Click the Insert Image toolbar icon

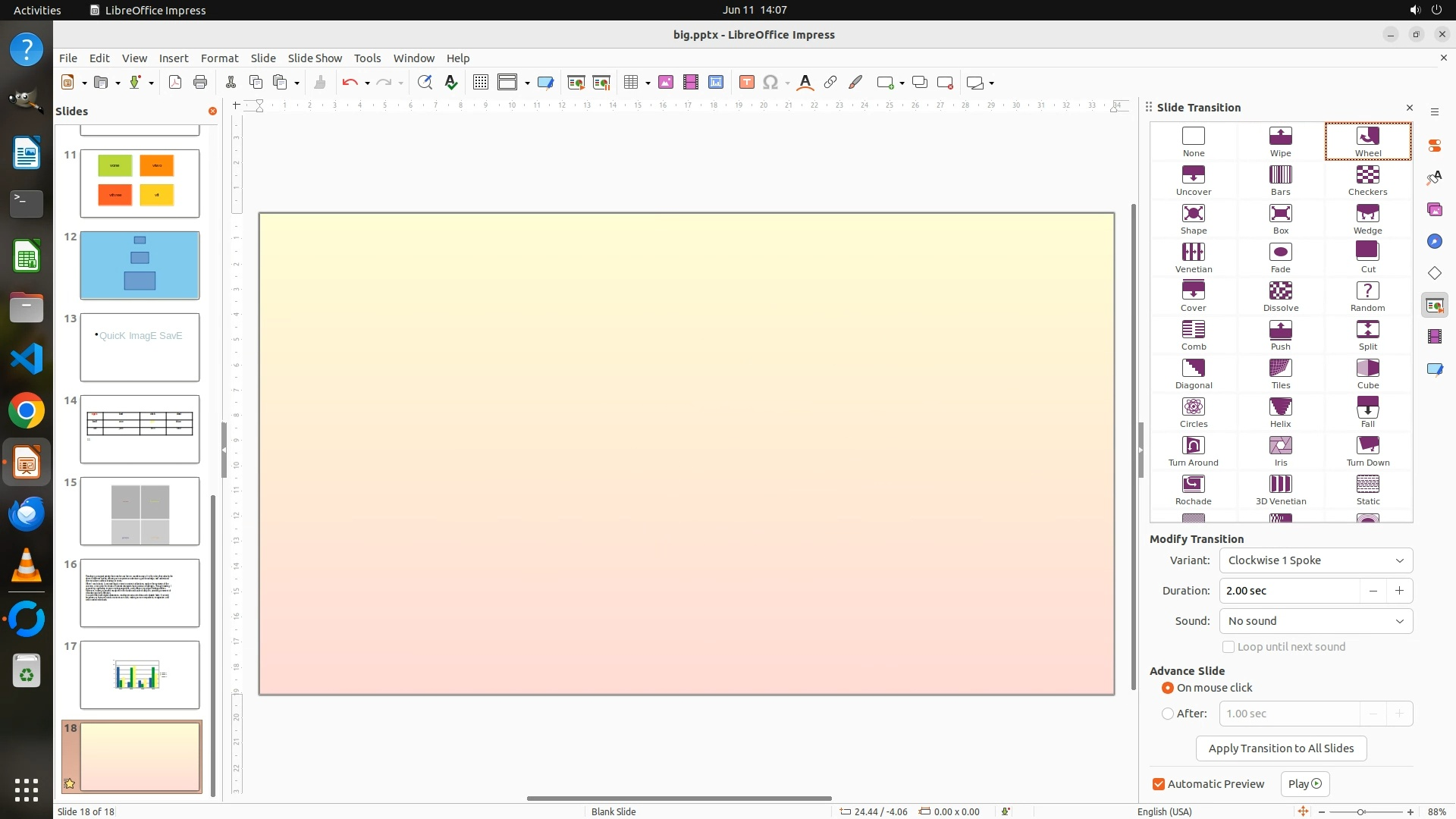pos(665,83)
